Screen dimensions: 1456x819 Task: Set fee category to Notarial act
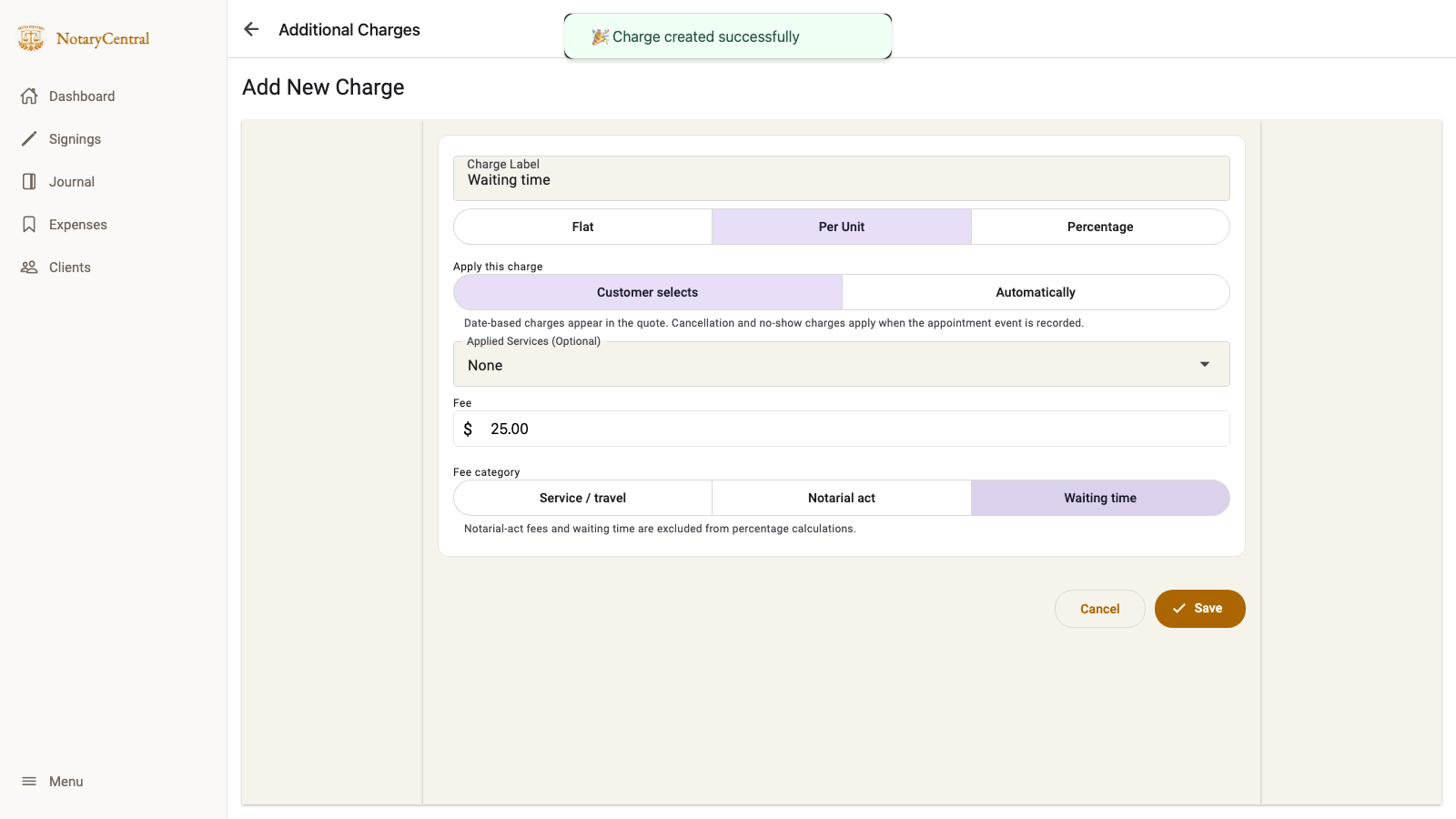click(842, 498)
